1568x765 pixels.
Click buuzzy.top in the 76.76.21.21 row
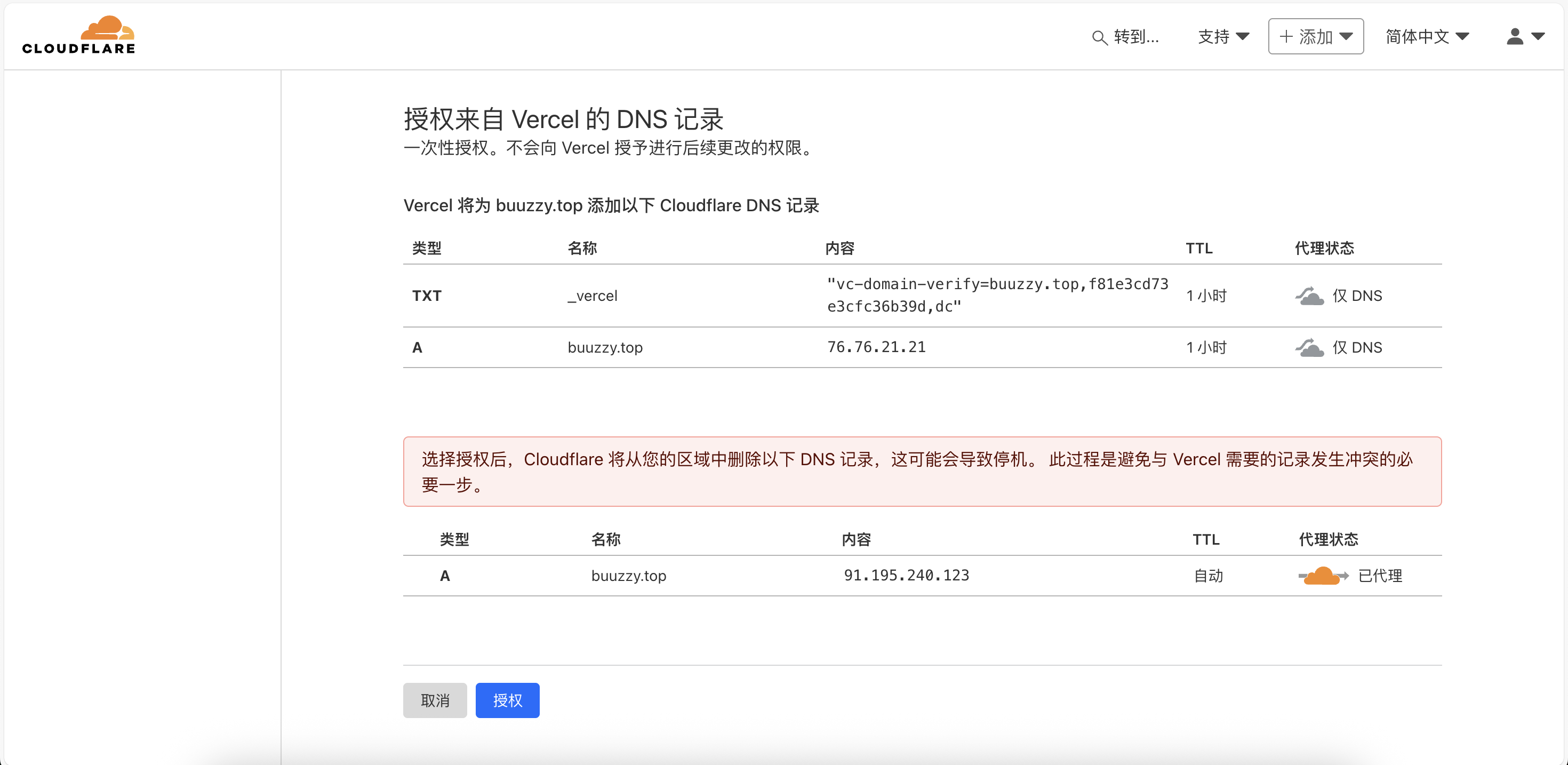(x=605, y=348)
